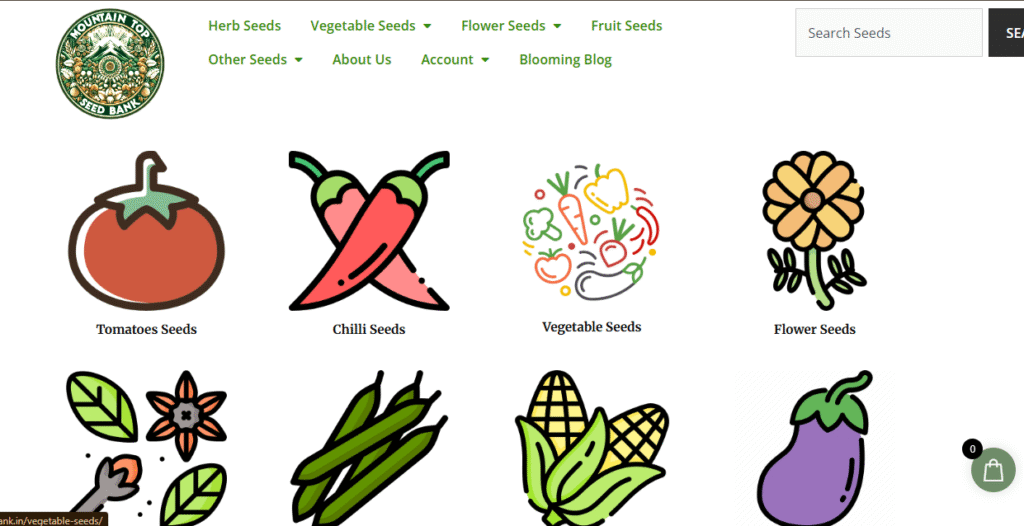This screenshot has width=1024, height=526.
Task: Focus the Search Seeds input field
Action: tap(889, 33)
